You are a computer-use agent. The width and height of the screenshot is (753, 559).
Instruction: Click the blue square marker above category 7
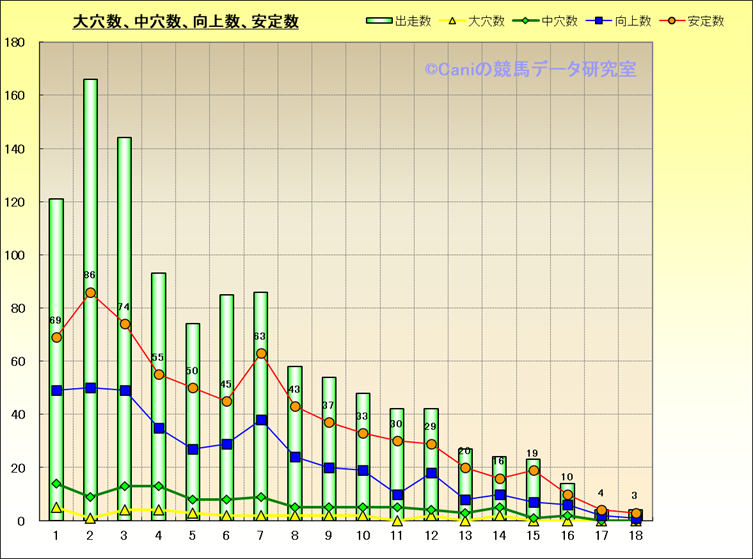tap(261, 420)
